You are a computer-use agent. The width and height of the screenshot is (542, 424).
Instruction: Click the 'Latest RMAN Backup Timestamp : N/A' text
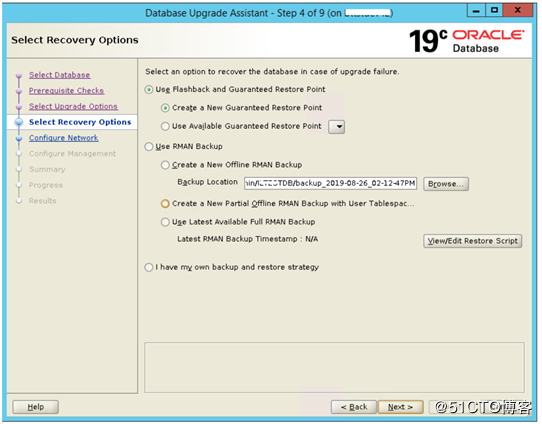pyautogui.click(x=247, y=239)
